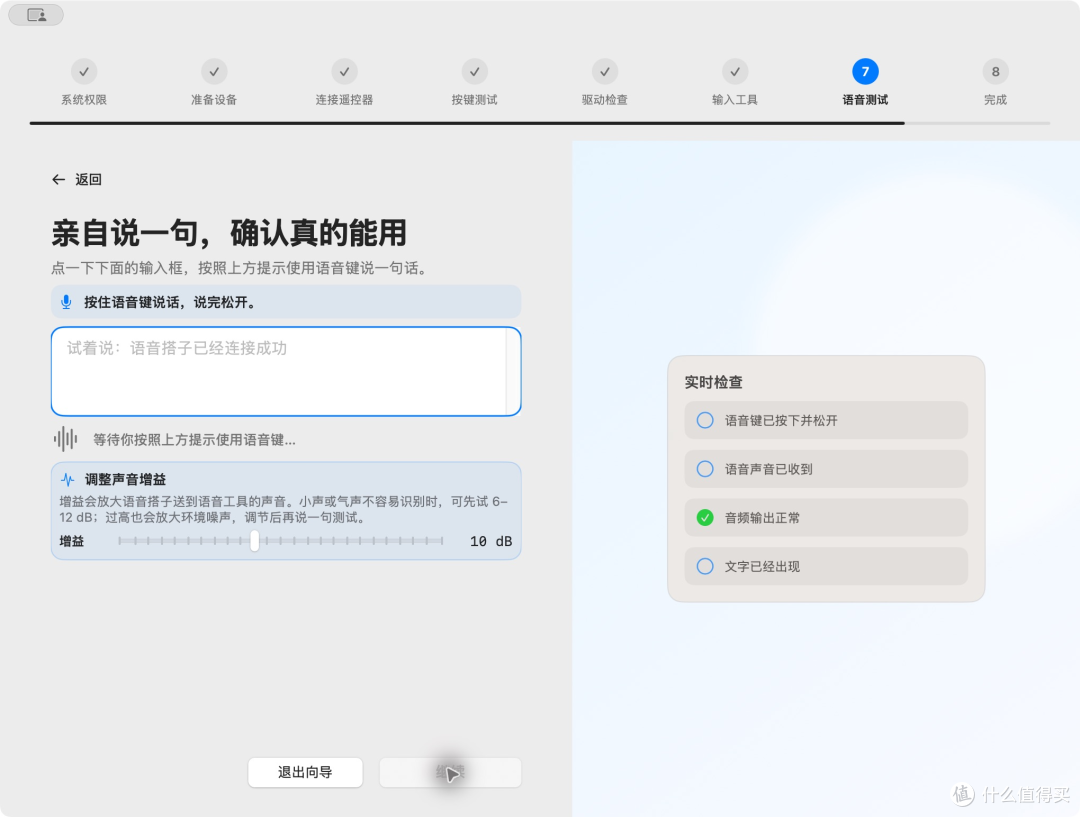Click the 准备设备 step checkmark icon
This screenshot has height=817, width=1080.
214,72
